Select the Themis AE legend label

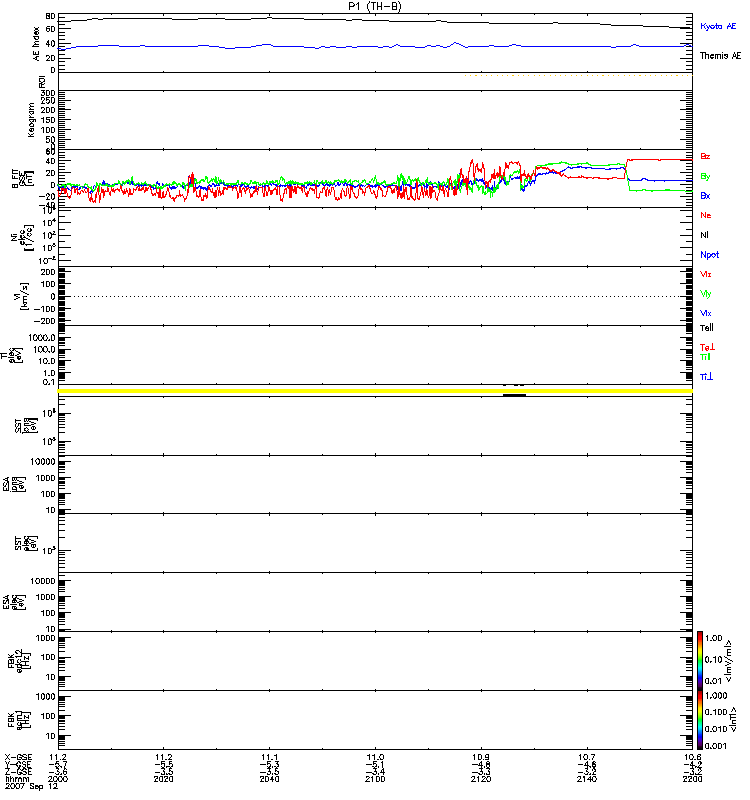(x=720, y=56)
